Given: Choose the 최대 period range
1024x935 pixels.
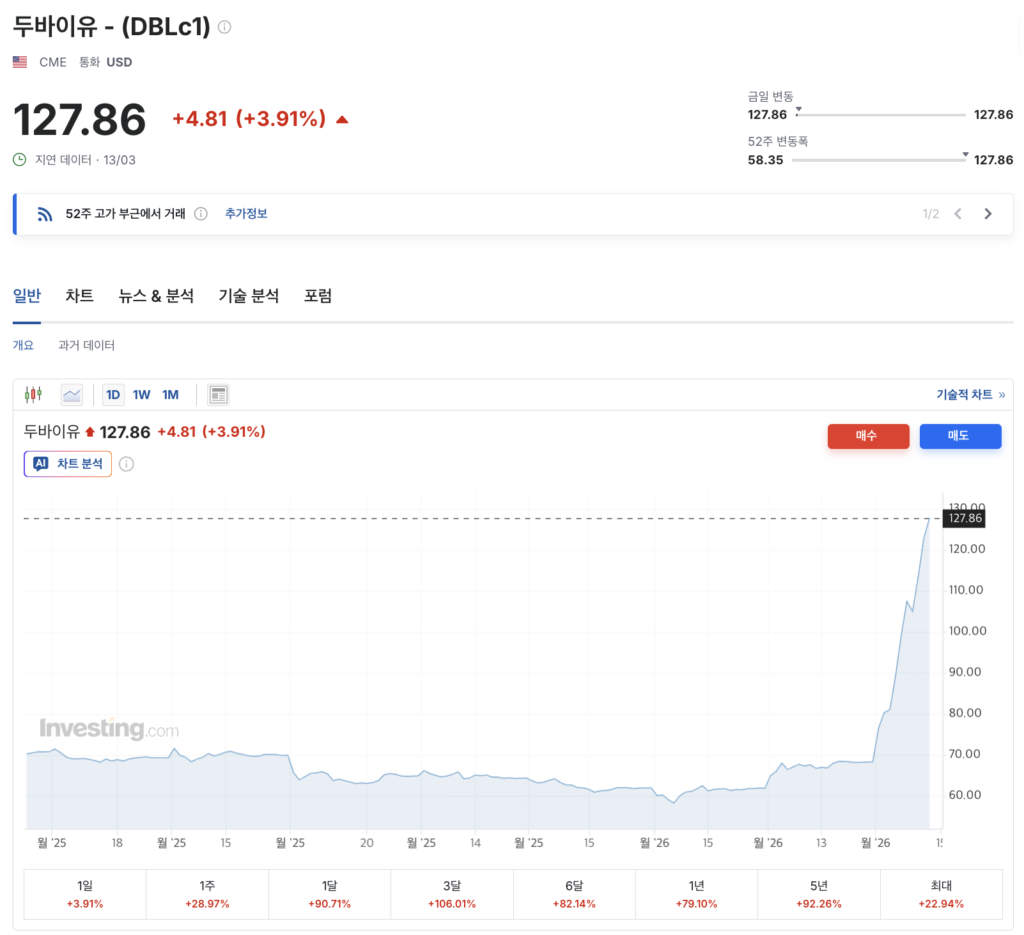Looking at the screenshot, I should click(x=940, y=894).
